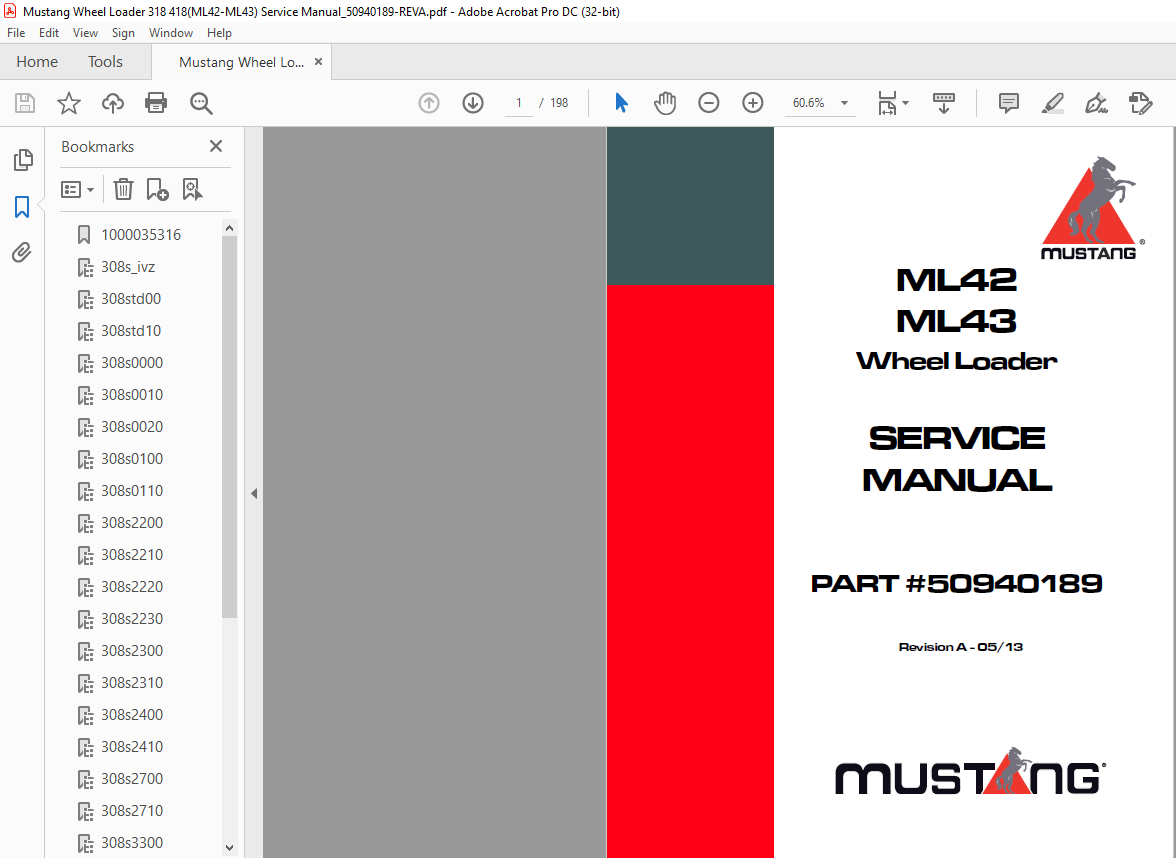
Task: Open bookmark 308s2300
Action: 132,651
